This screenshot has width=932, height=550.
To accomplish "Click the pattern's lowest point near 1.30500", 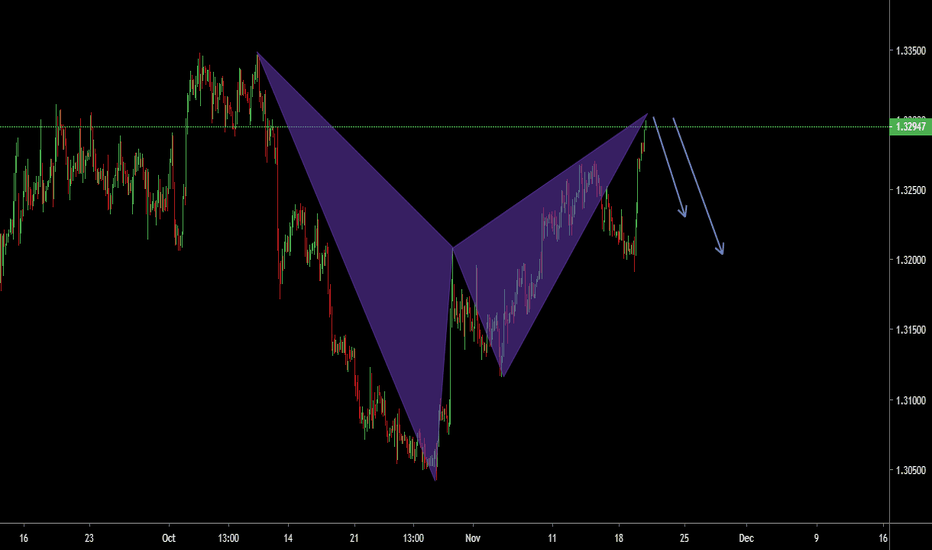I will click(435, 479).
